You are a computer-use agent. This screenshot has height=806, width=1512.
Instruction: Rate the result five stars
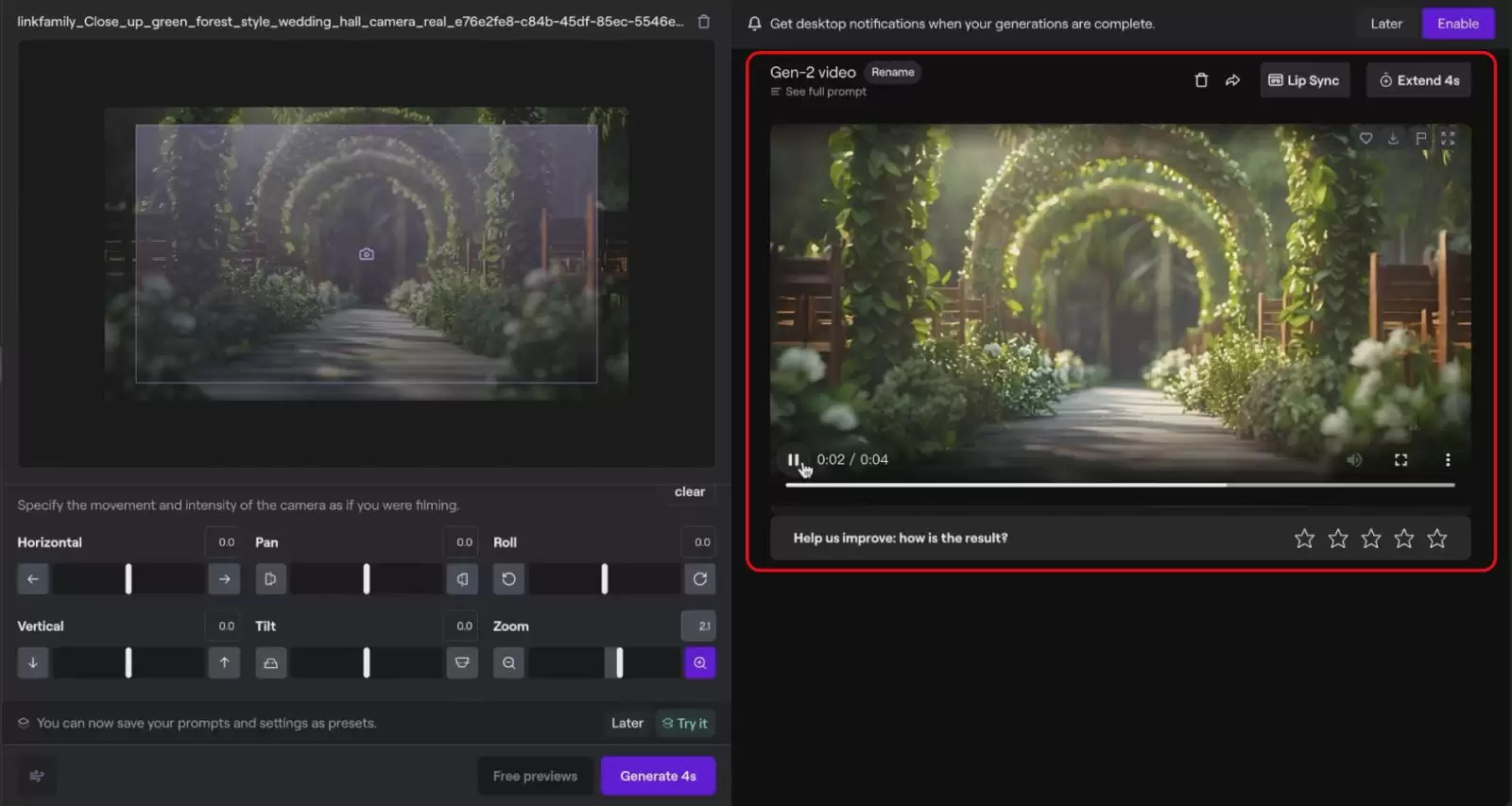[x=1437, y=539]
